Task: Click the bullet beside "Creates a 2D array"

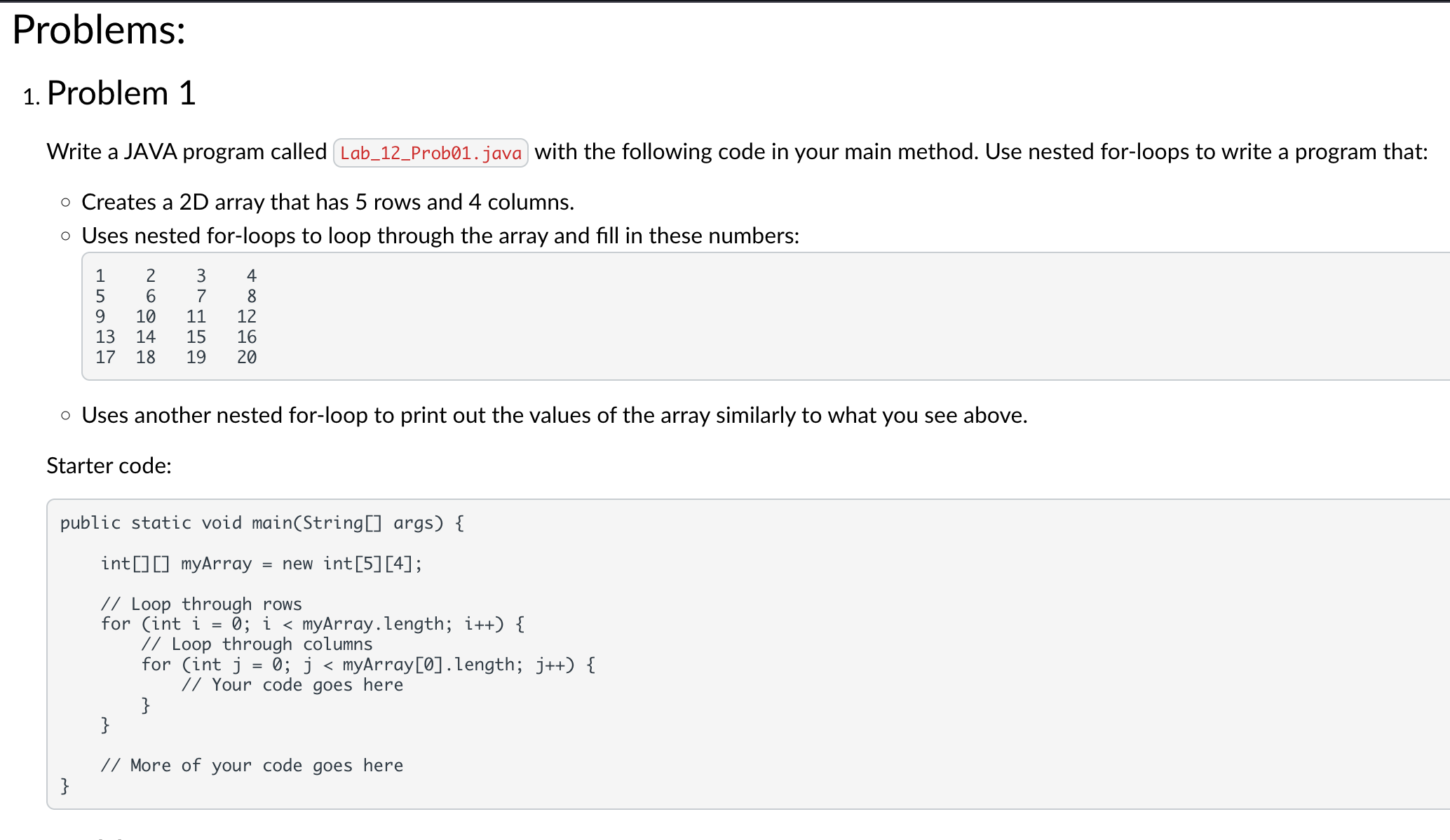Action: pos(66,203)
